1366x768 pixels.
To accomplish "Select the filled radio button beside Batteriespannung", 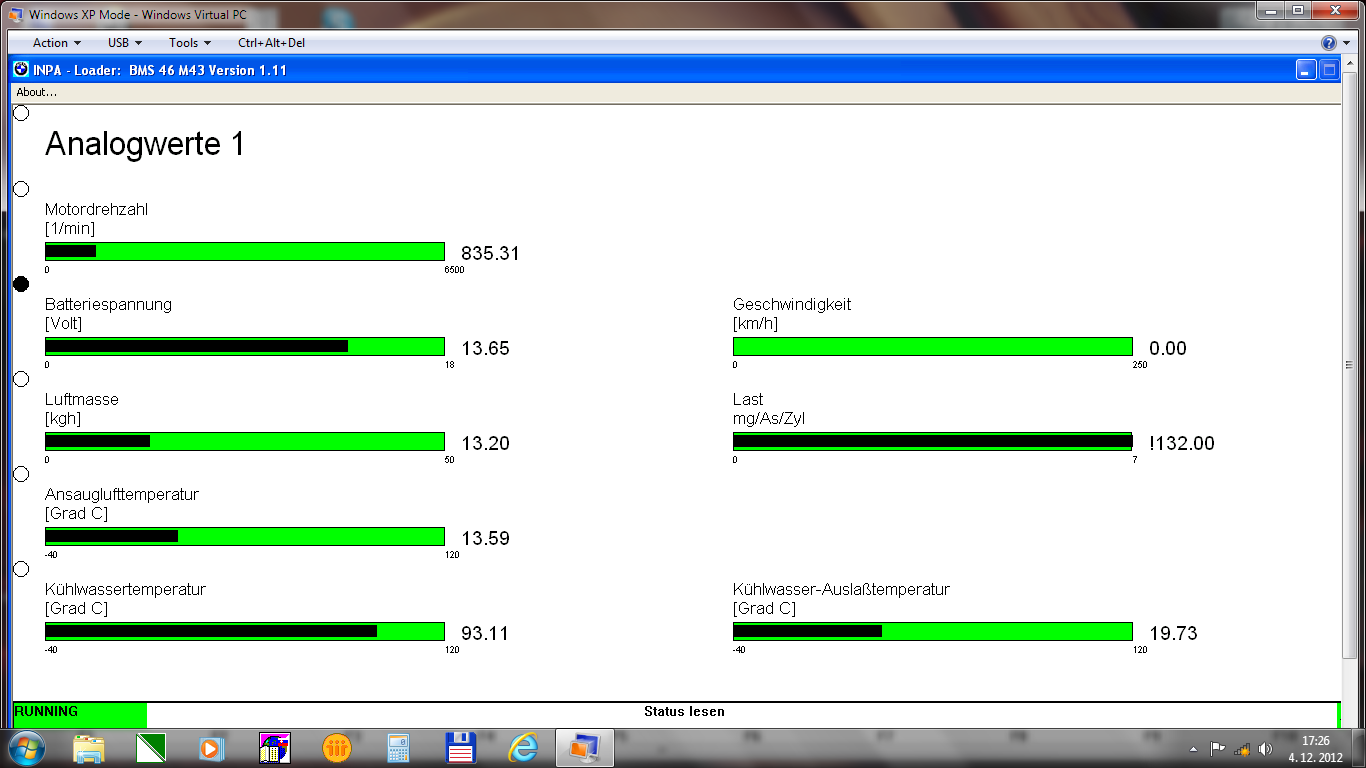I will point(21,284).
